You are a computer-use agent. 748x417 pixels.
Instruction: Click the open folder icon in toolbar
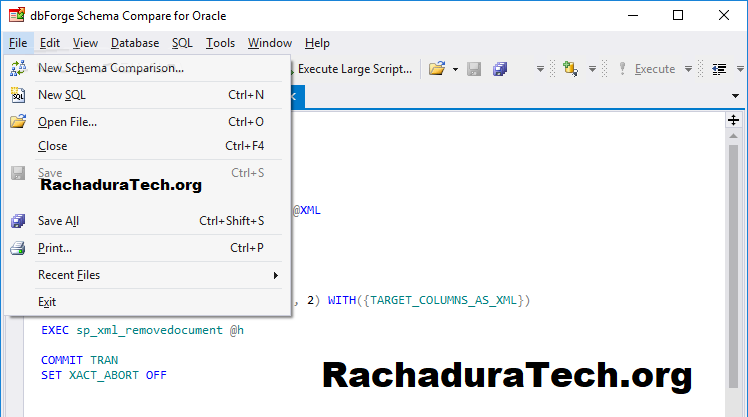click(437, 69)
